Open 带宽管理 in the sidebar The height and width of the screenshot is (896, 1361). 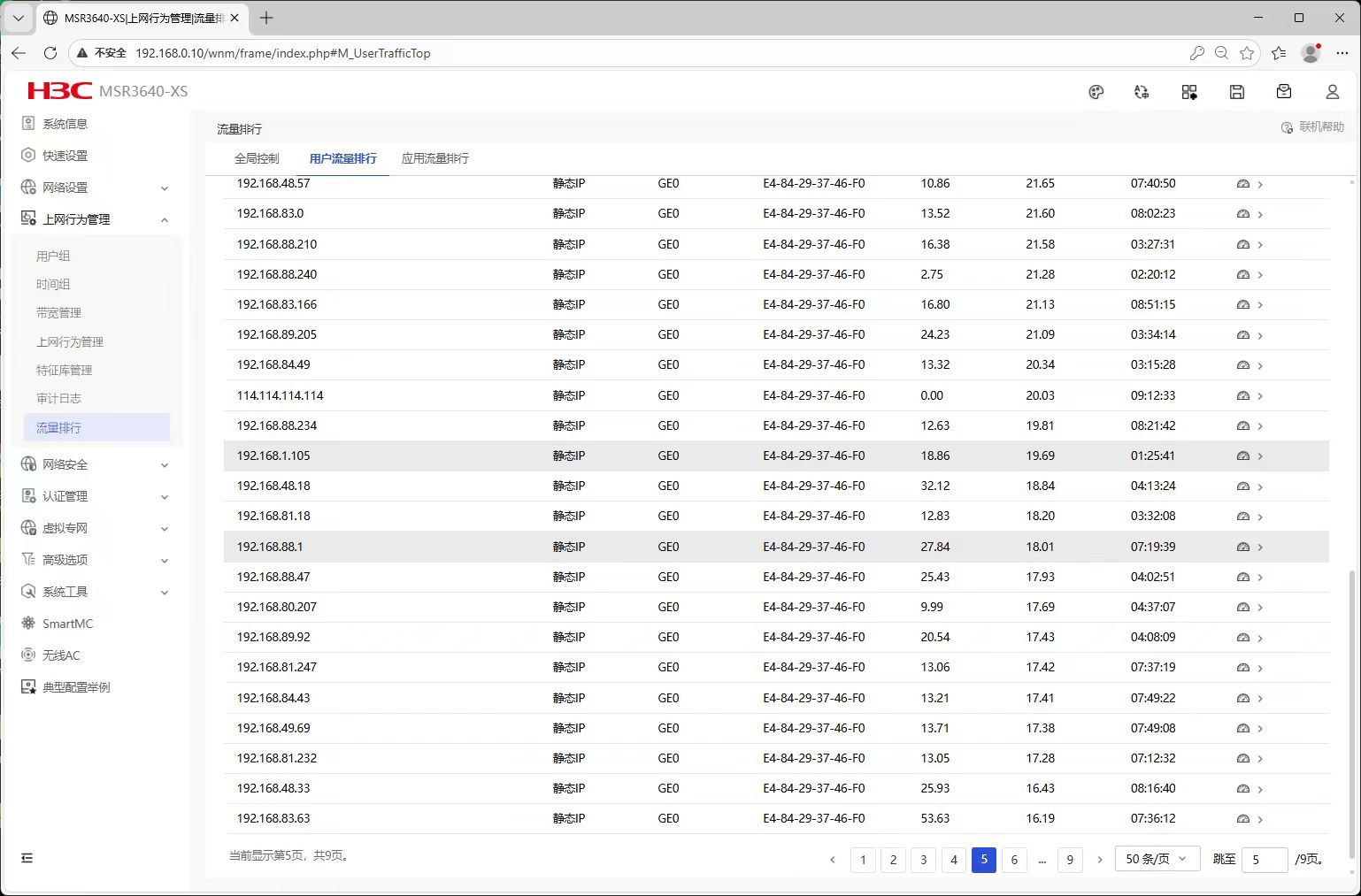pos(58,313)
